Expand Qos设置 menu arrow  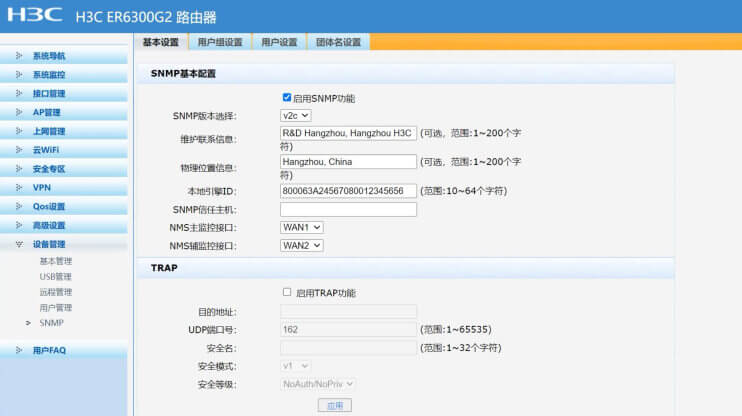(x=19, y=206)
